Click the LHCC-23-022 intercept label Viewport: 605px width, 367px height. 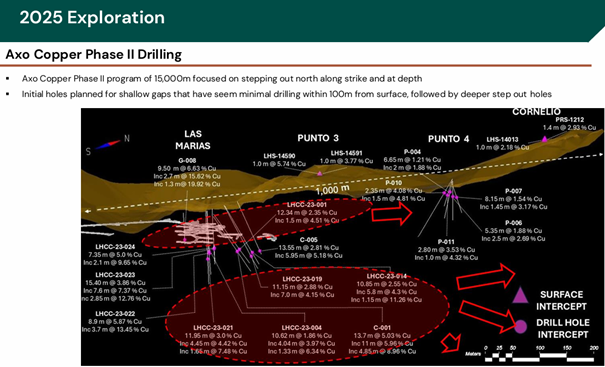tap(115, 321)
